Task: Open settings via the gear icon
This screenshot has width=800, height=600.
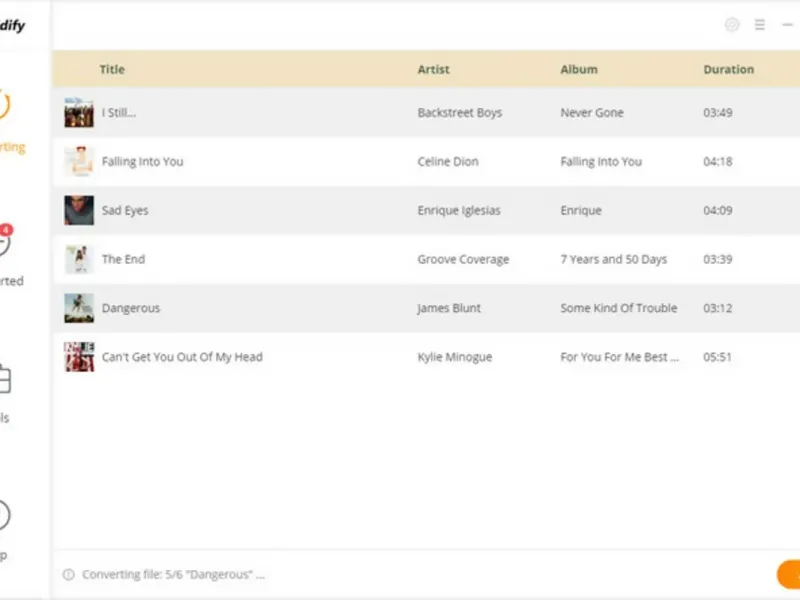Action: (x=732, y=25)
